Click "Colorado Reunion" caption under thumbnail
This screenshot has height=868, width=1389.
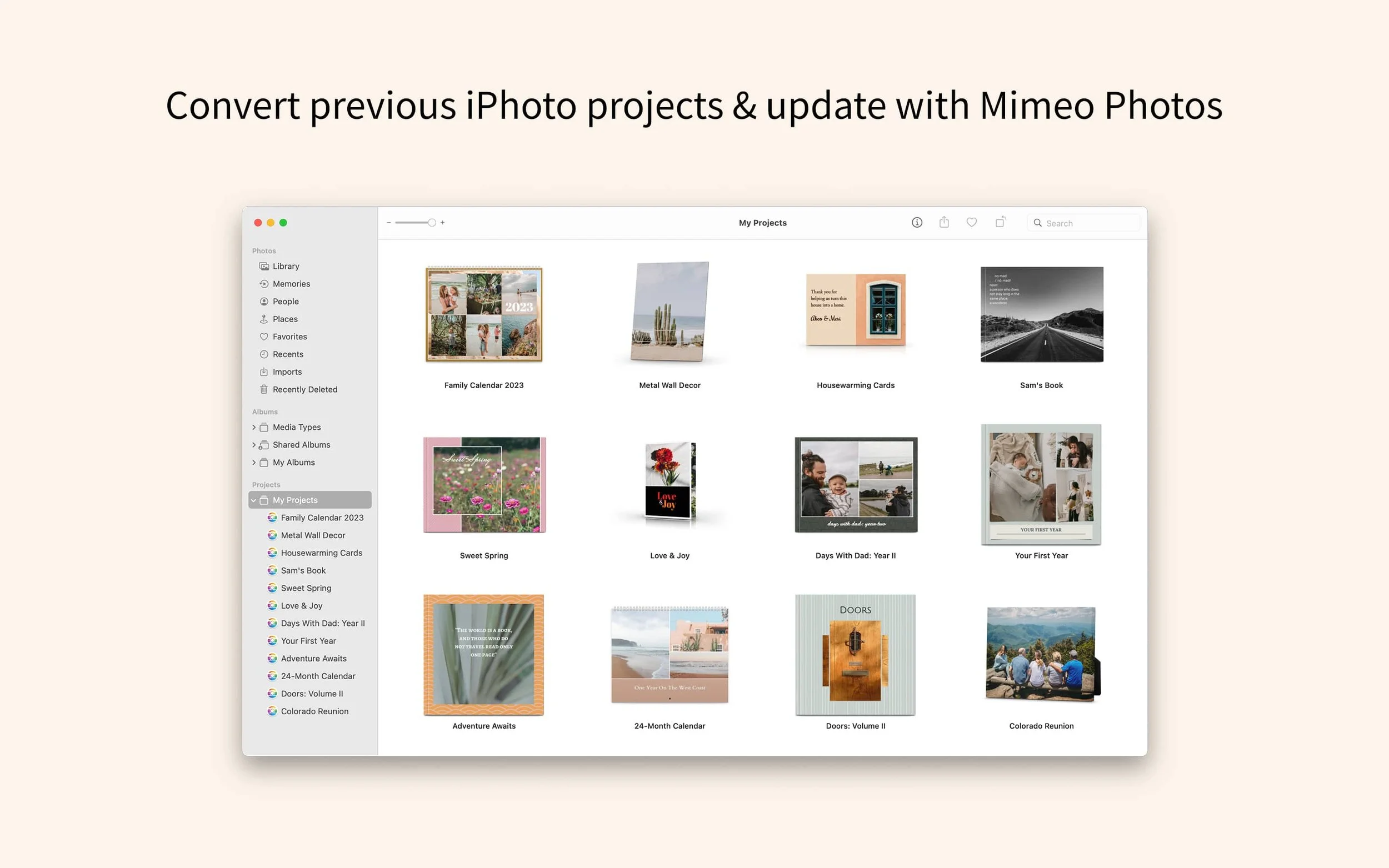tap(1041, 726)
